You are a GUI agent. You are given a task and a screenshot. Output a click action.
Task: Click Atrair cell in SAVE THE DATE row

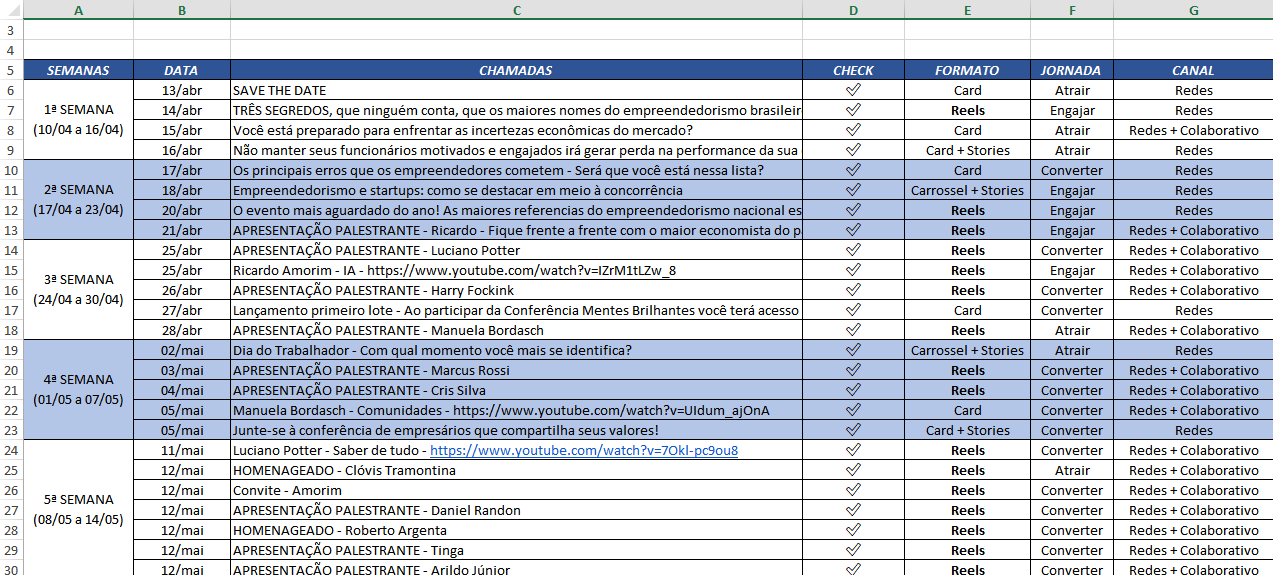tap(1071, 90)
